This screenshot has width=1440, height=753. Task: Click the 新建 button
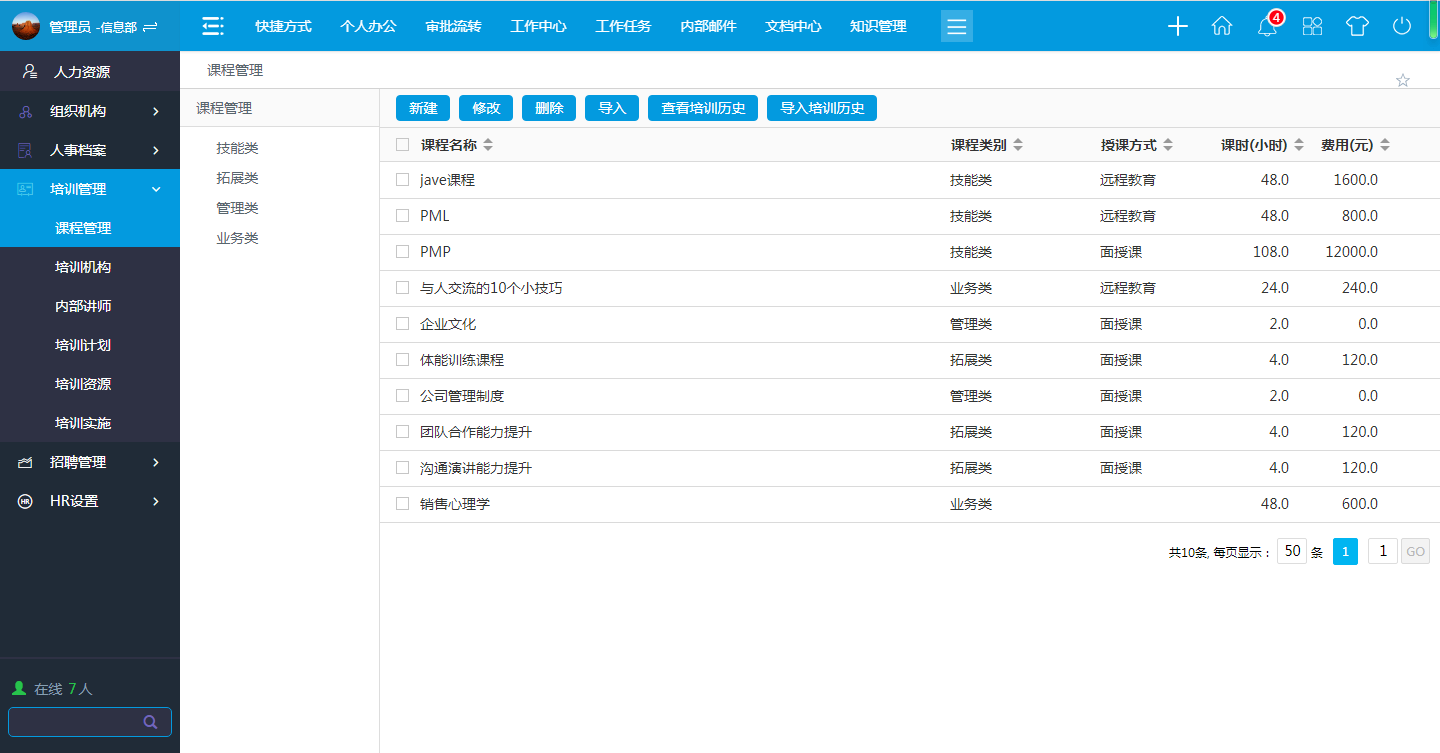tap(423, 108)
